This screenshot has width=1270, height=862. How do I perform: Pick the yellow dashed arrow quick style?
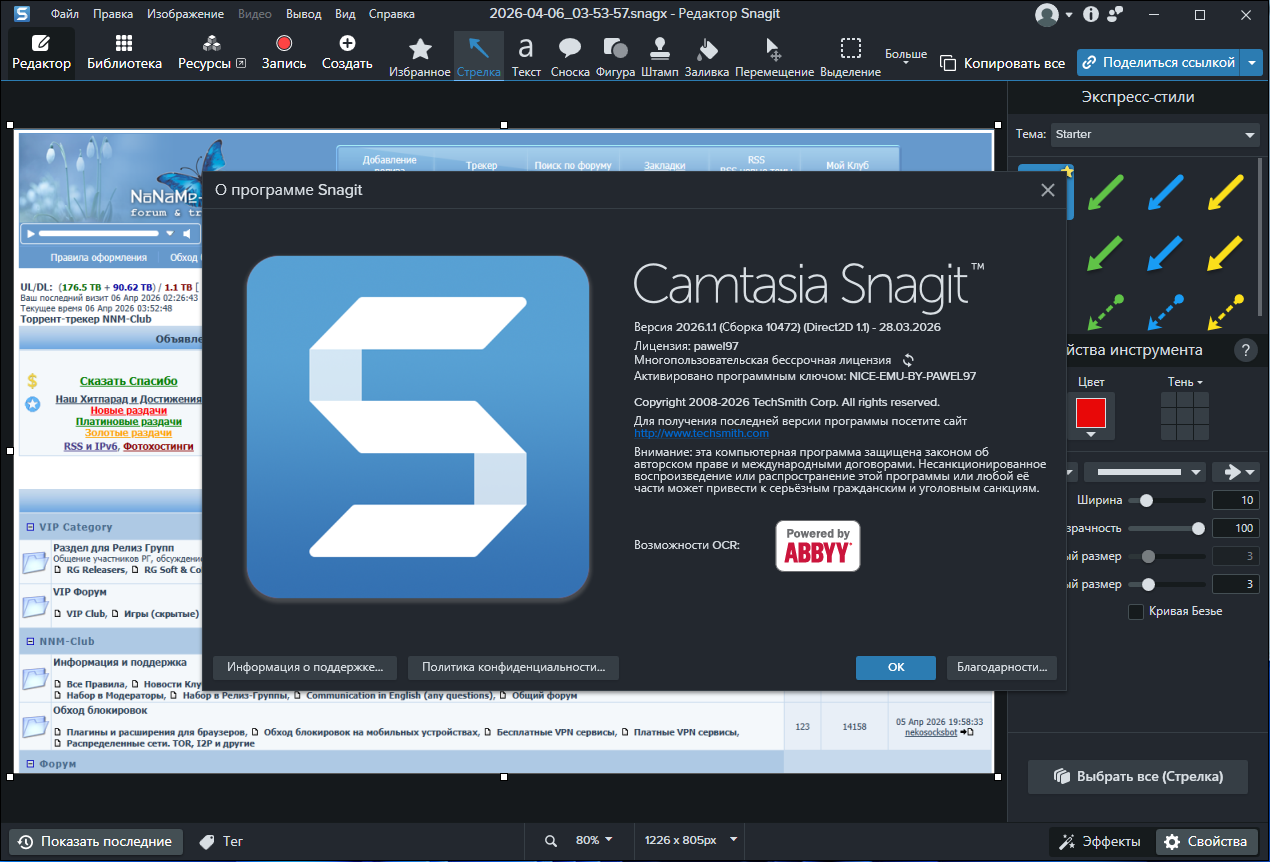[x=1225, y=312]
